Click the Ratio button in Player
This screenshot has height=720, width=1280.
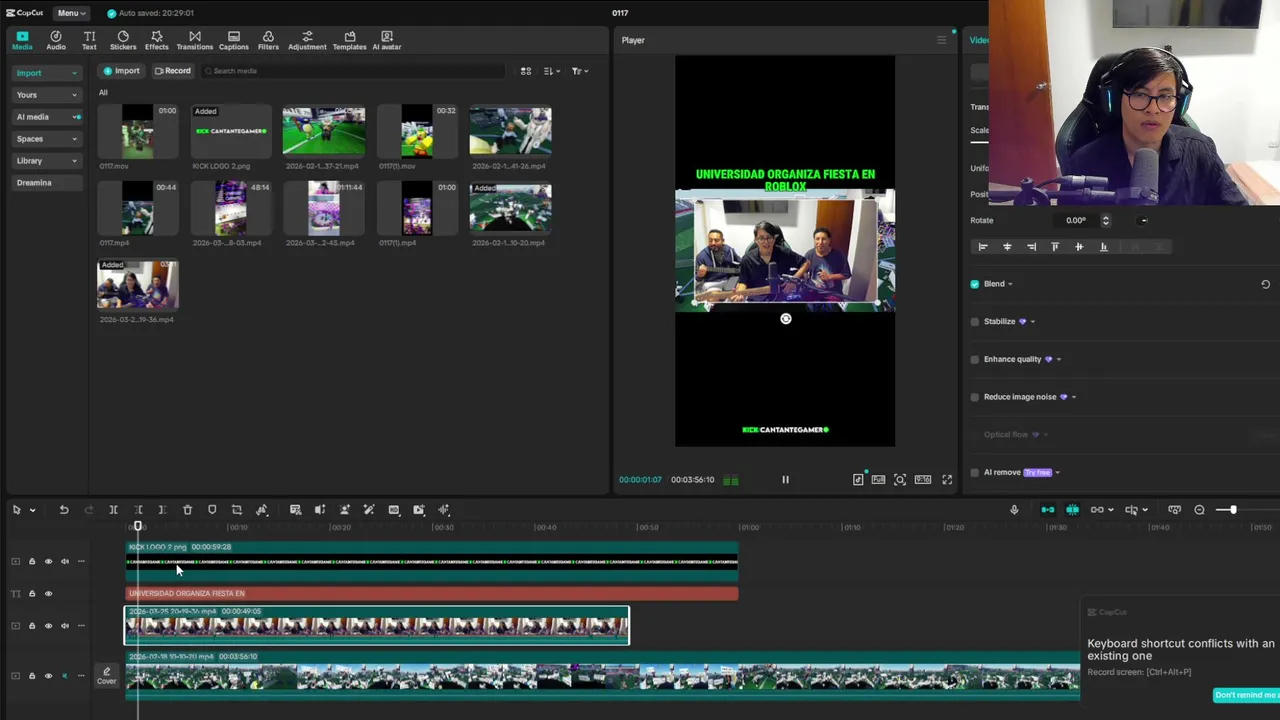(x=923, y=480)
